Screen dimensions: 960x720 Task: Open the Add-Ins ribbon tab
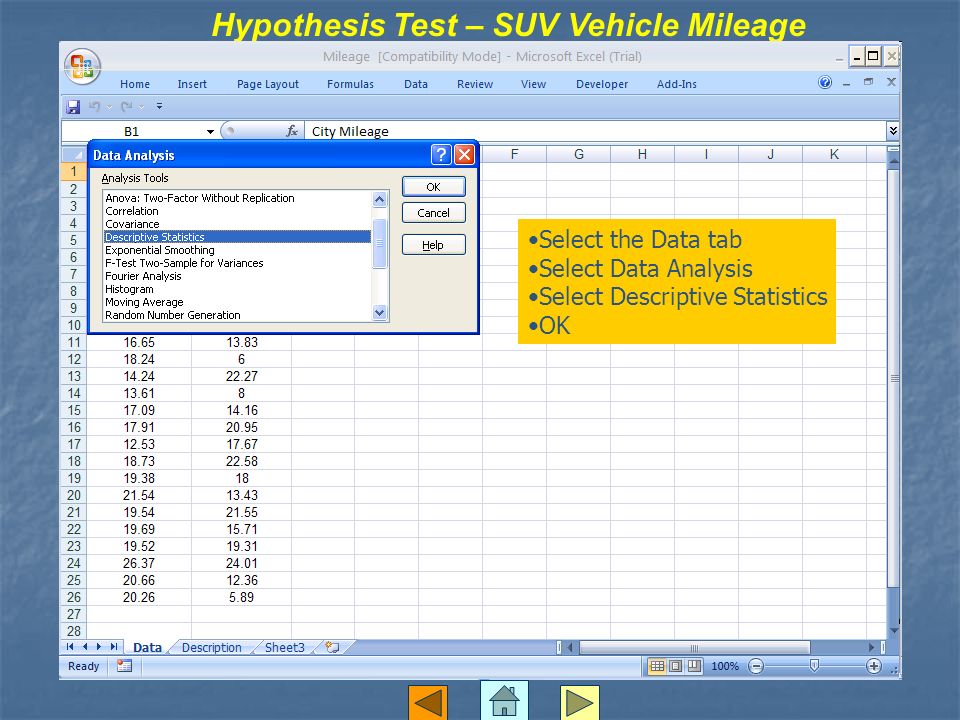point(677,84)
